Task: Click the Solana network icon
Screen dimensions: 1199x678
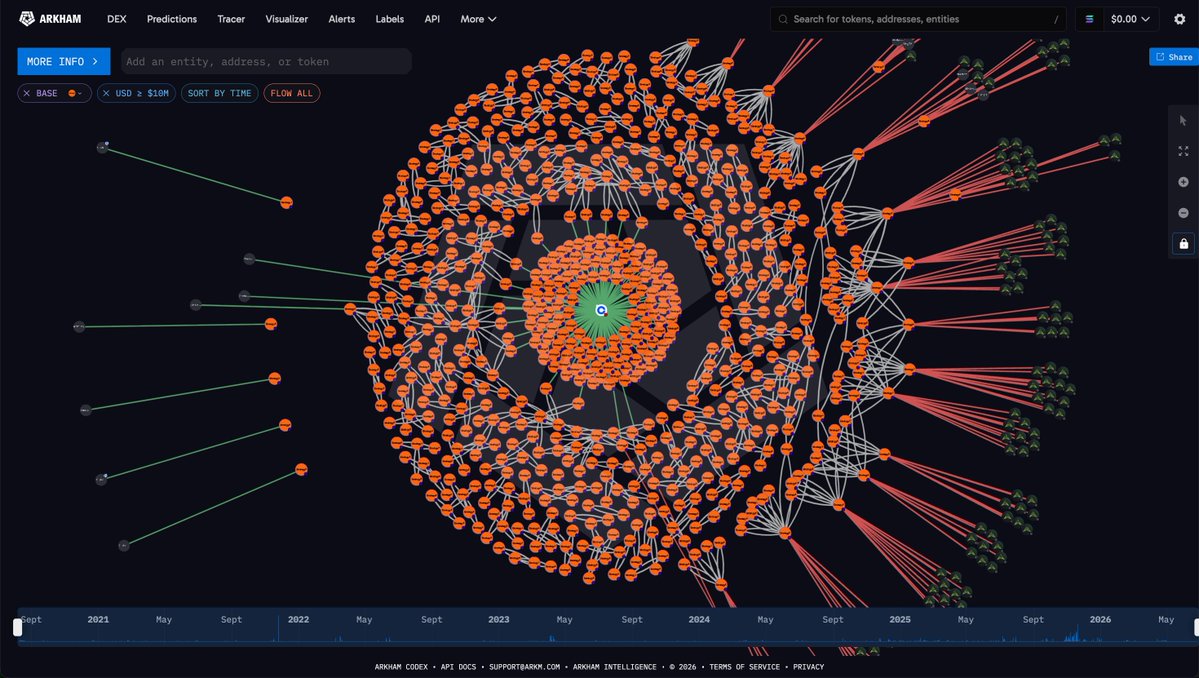Action: 1089,19
